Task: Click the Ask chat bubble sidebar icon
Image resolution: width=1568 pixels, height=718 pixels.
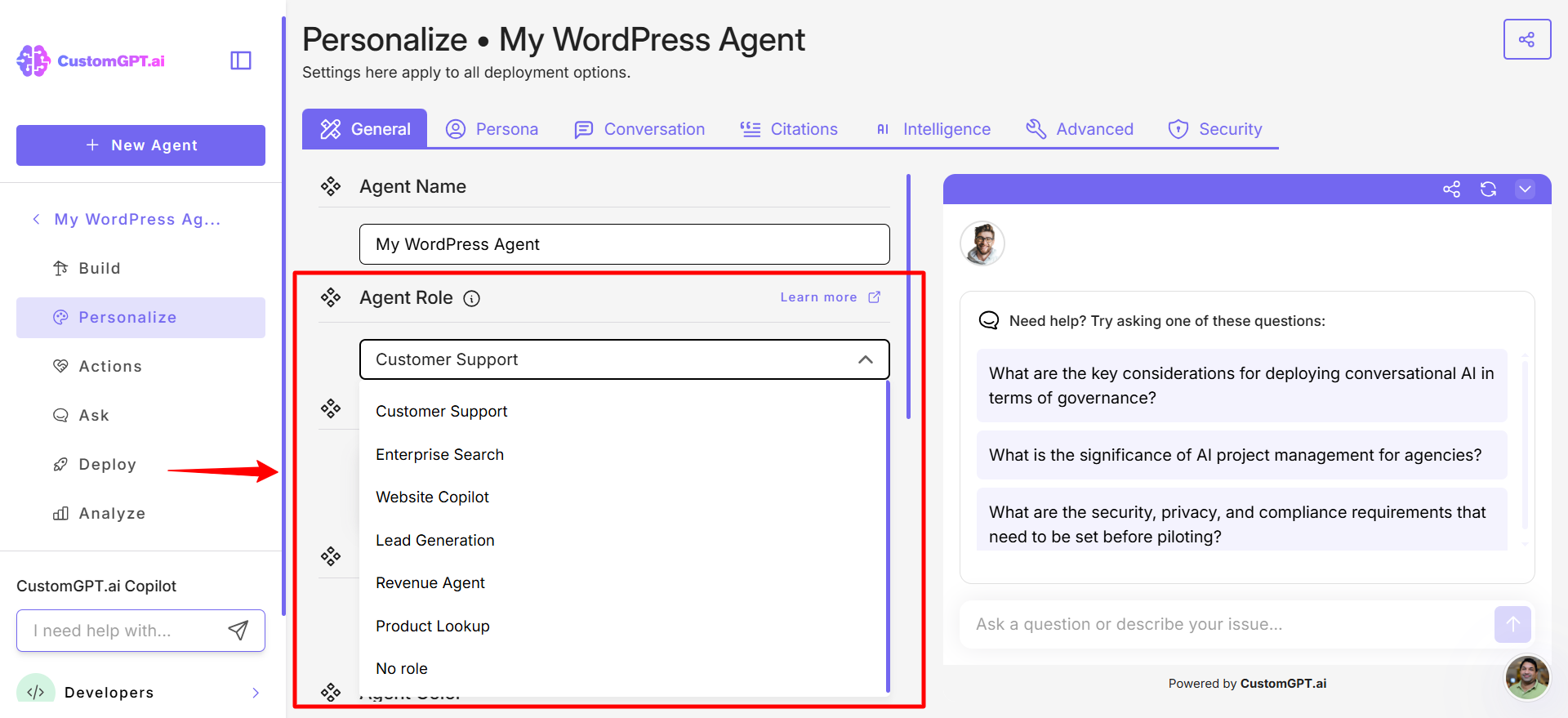Action: 60,415
